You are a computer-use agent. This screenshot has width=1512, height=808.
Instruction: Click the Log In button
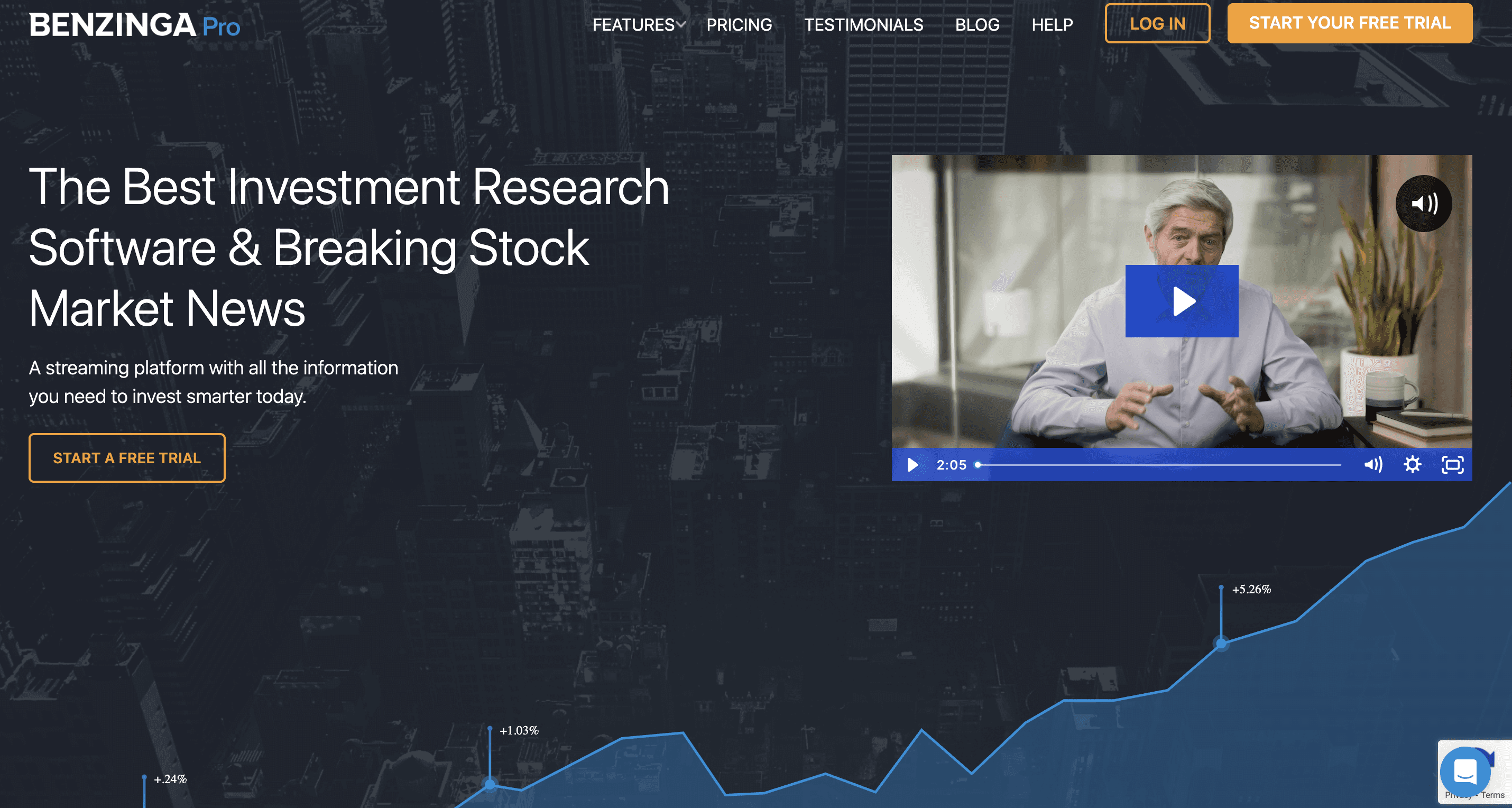point(1157,23)
